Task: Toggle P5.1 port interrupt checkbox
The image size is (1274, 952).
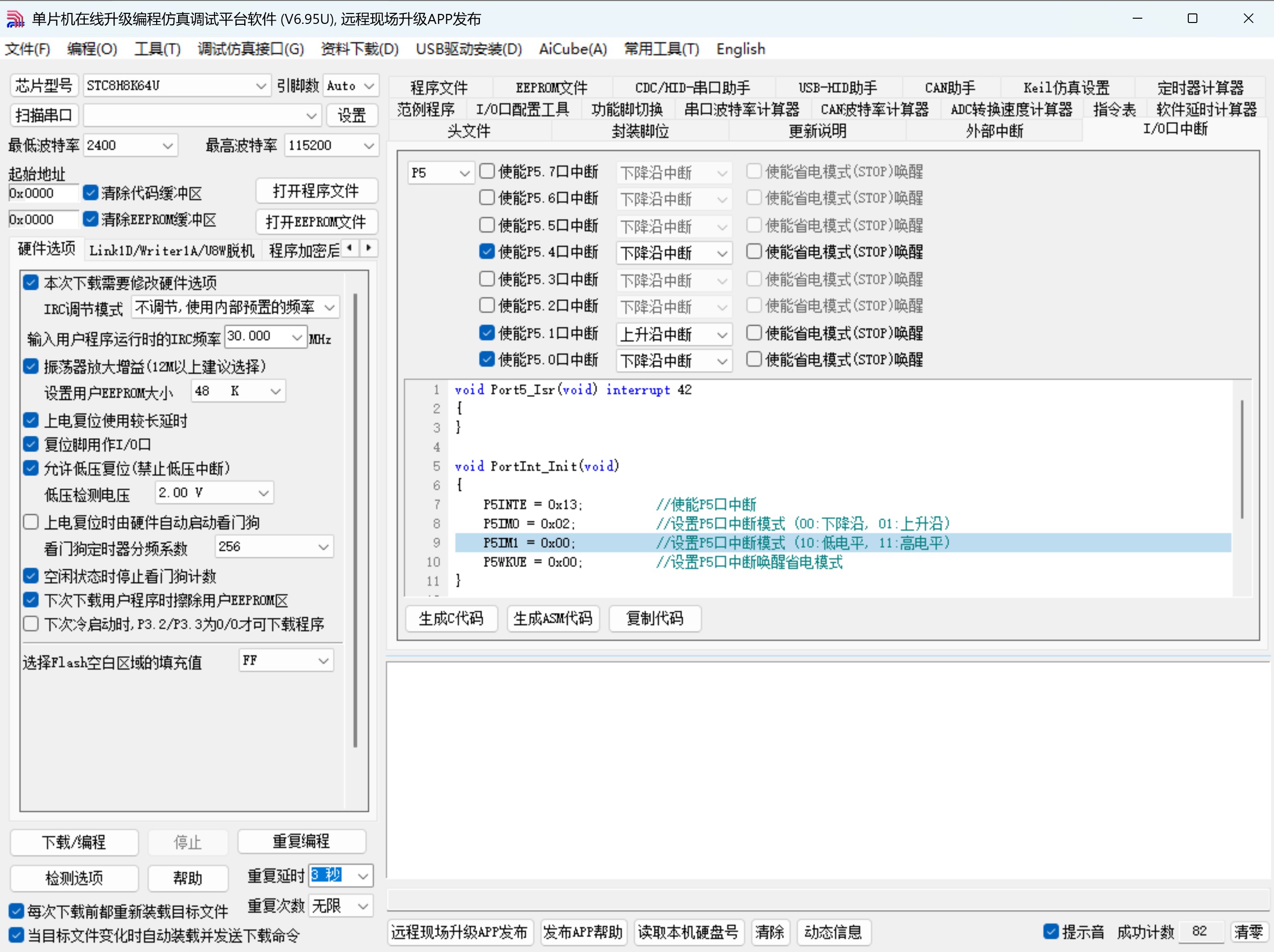Action: (x=487, y=333)
